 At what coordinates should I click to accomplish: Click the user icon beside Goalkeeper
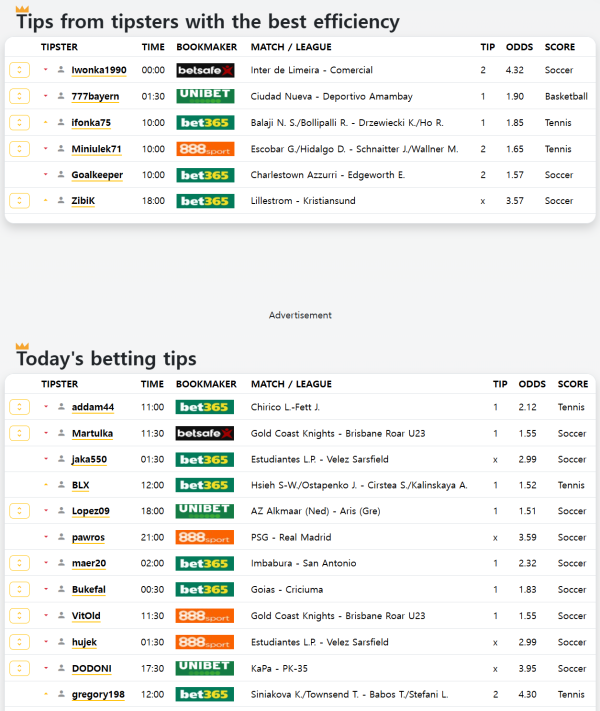click(61, 175)
